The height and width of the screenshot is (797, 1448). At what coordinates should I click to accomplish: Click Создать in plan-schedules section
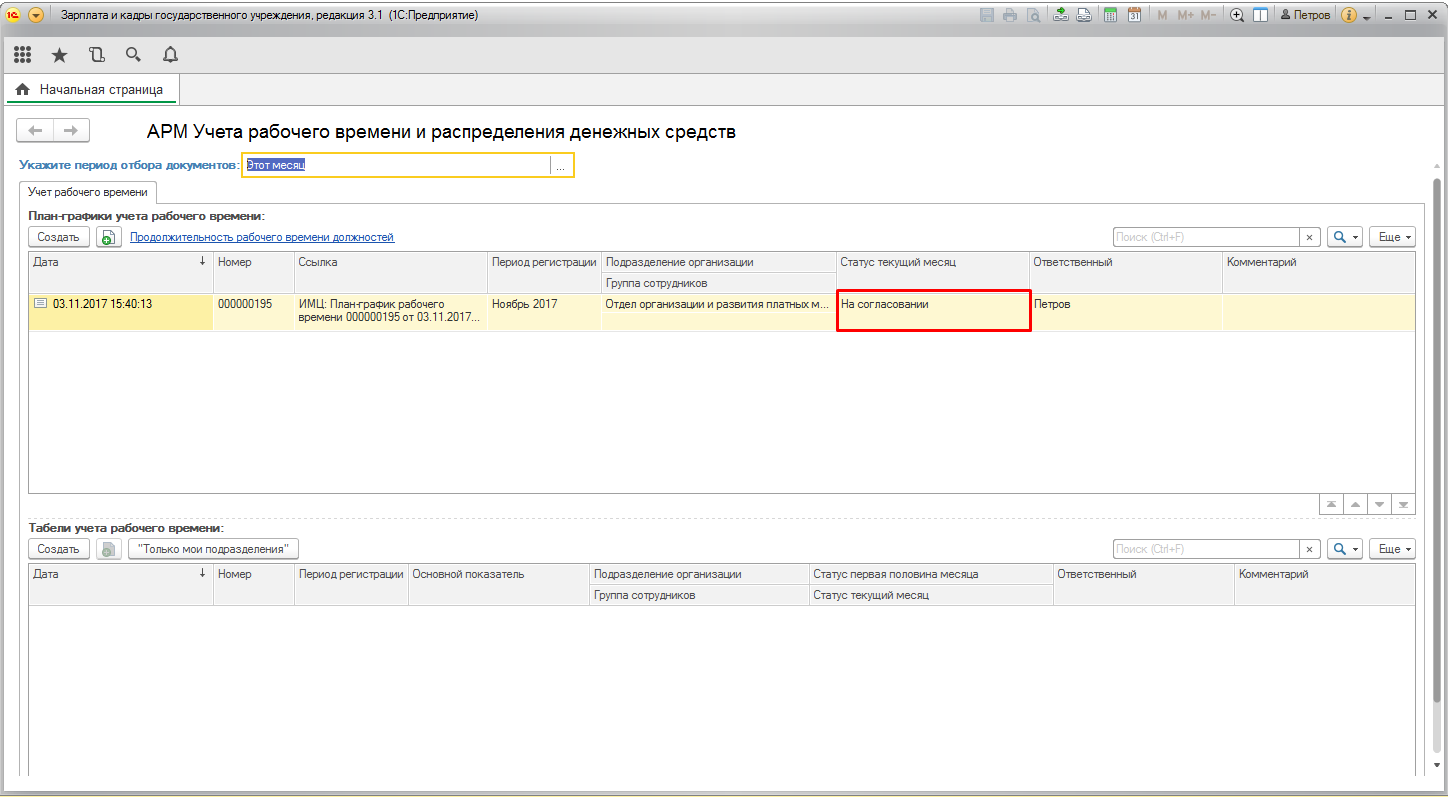59,237
